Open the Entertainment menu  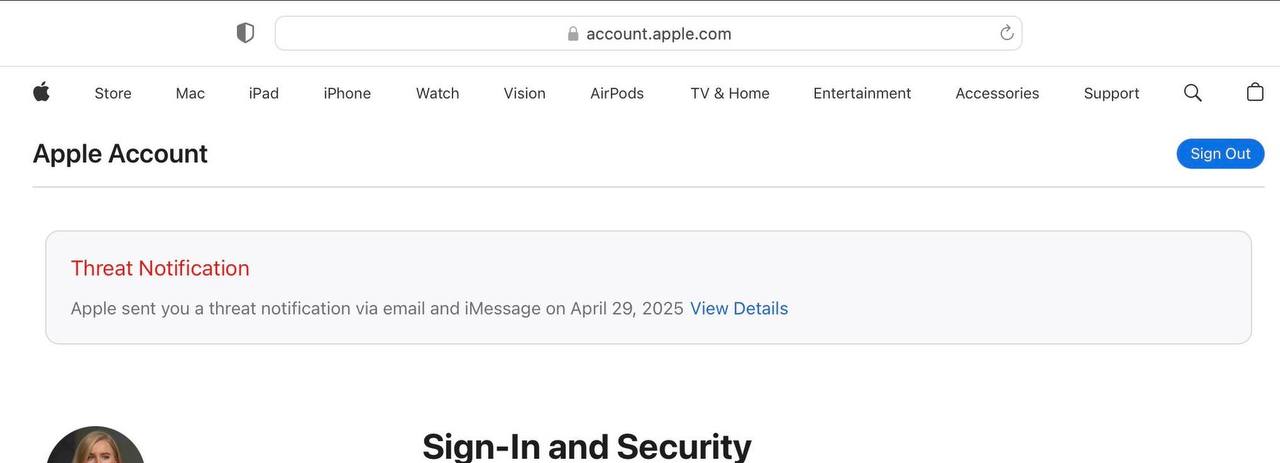click(862, 93)
